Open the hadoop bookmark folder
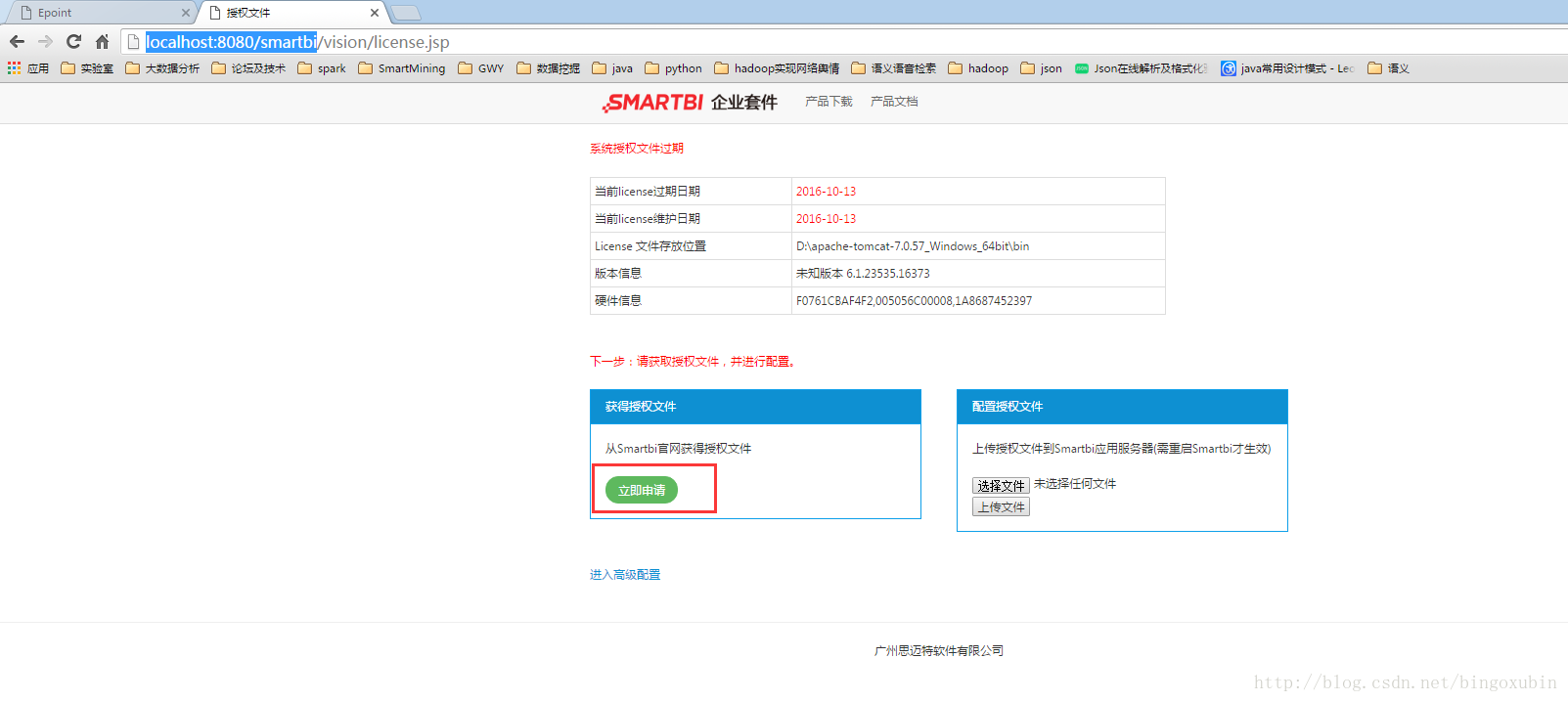The width and height of the screenshot is (1568, 702). (x=978, y=68)
